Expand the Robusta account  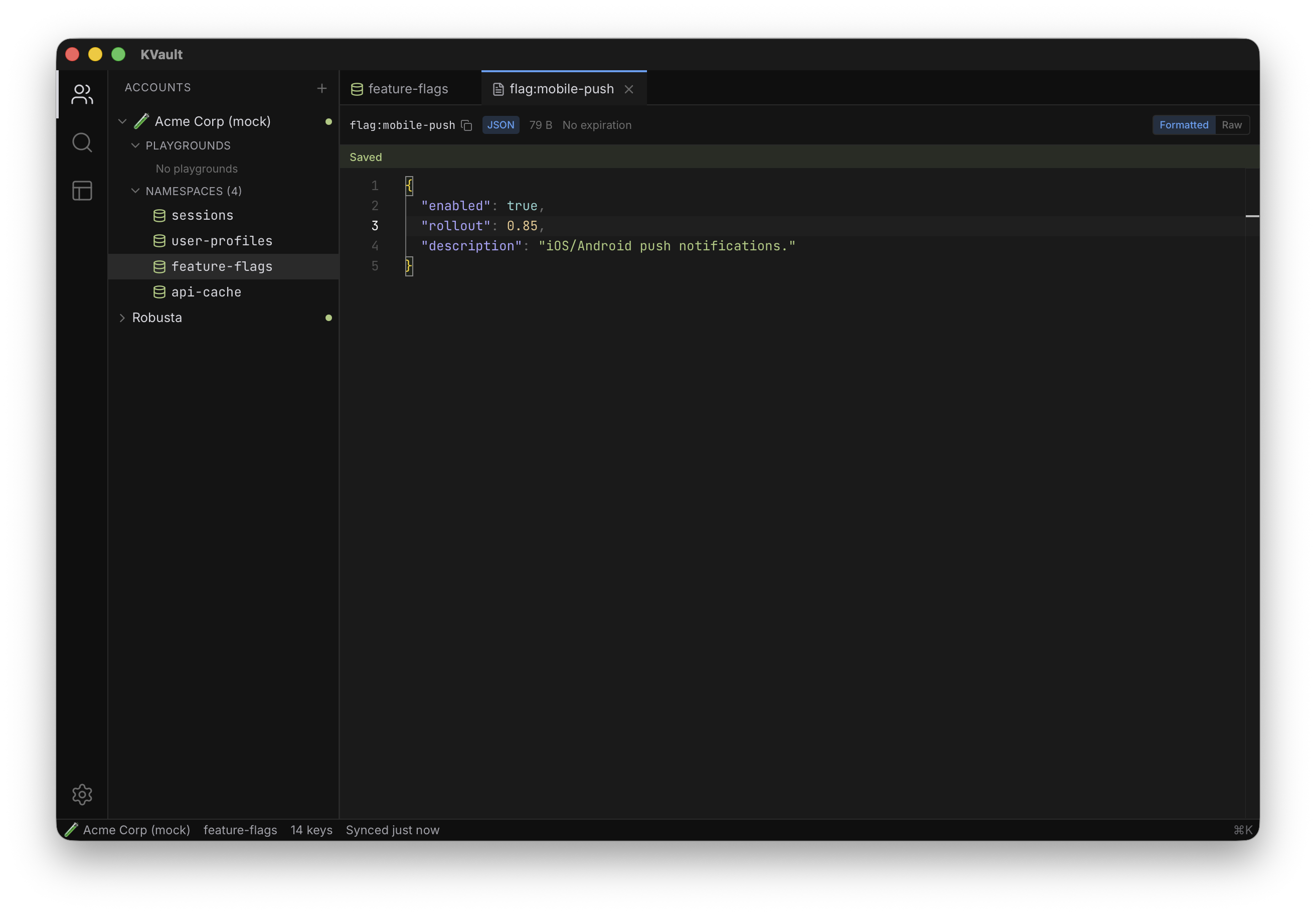(122, 318)
